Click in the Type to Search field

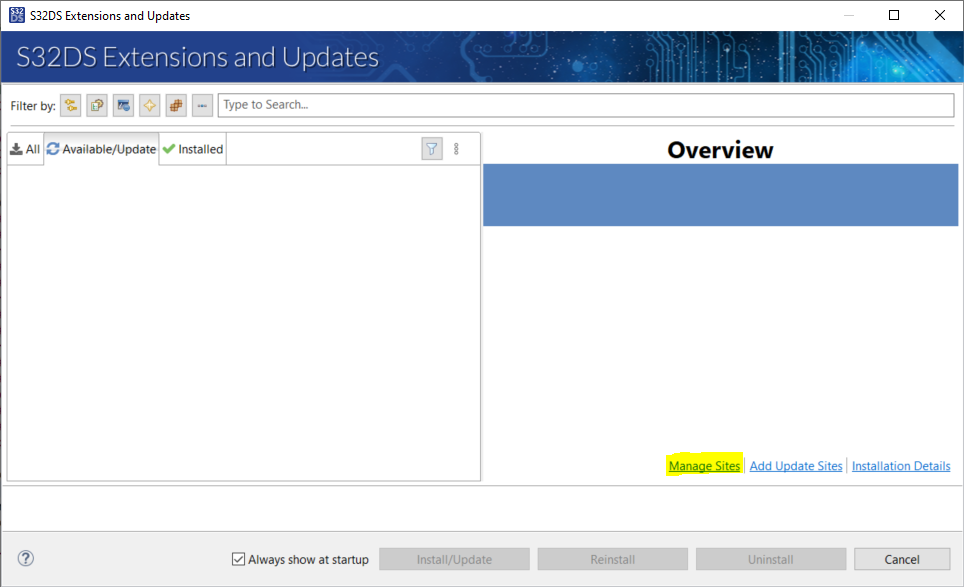pos(586,105)
